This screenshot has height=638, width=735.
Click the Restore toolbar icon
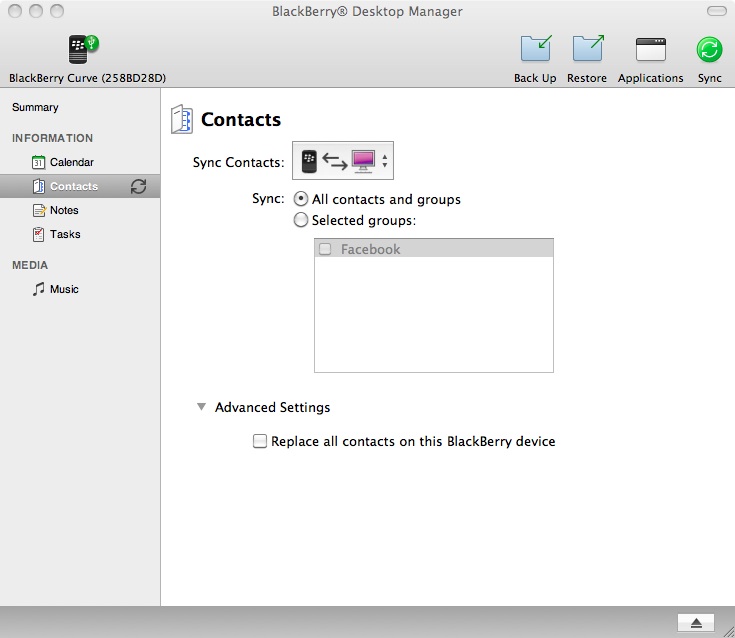587,49
